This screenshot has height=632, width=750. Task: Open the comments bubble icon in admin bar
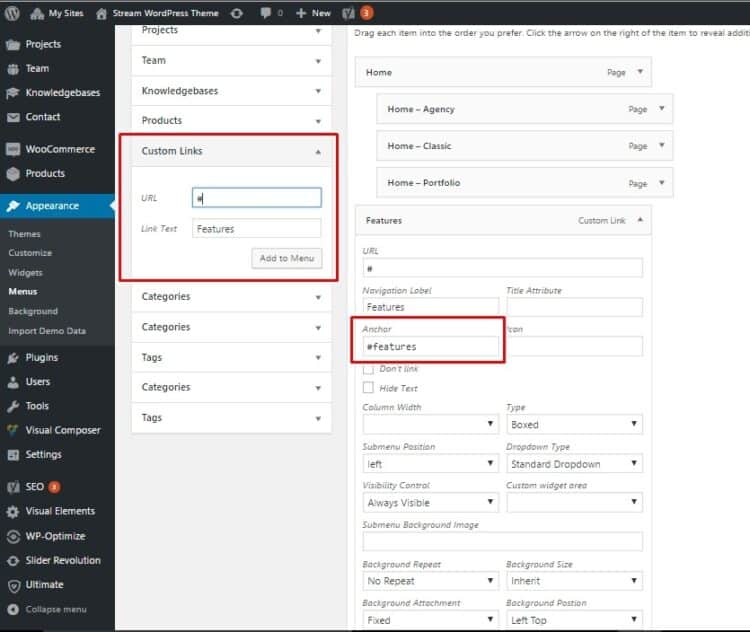[266, 13]
